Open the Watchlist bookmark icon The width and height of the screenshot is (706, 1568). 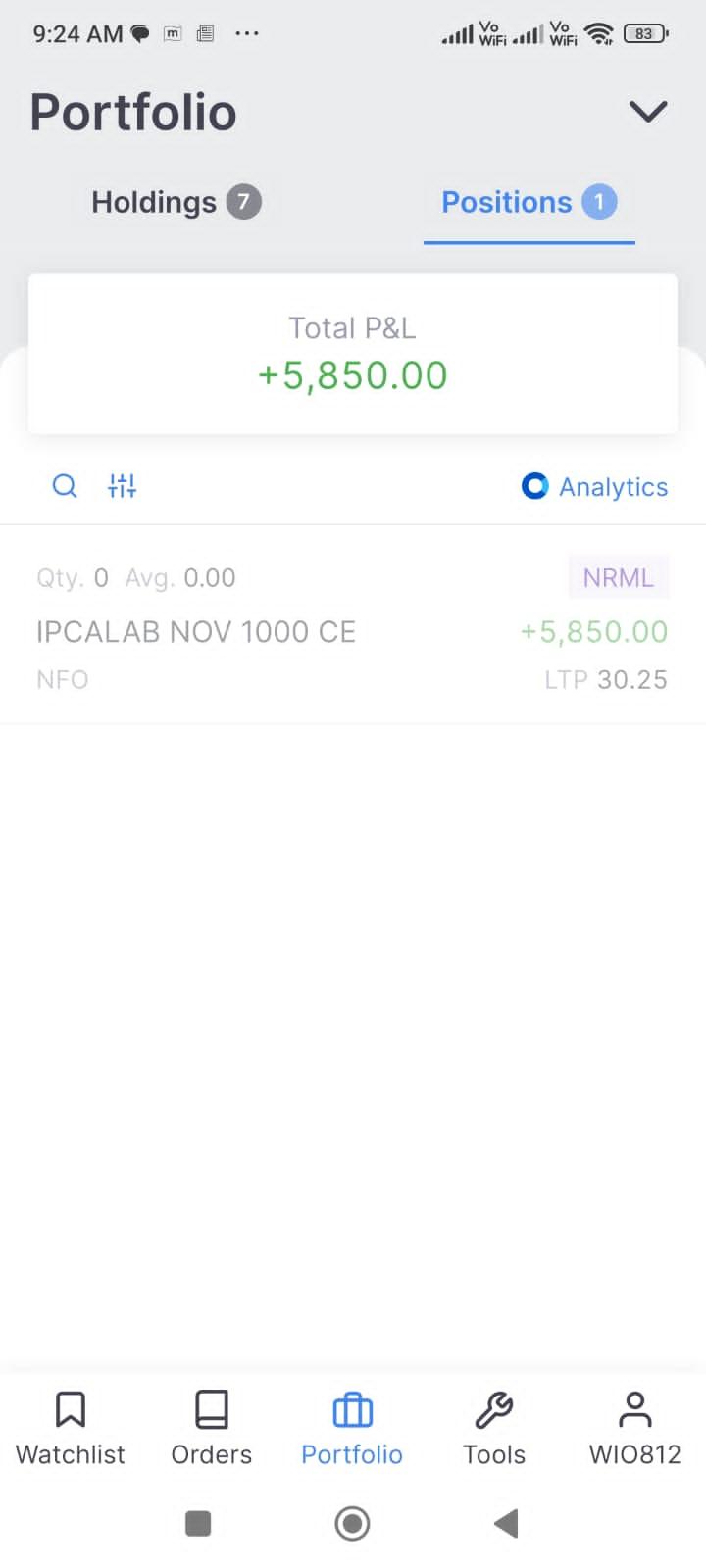[71, 1410]
